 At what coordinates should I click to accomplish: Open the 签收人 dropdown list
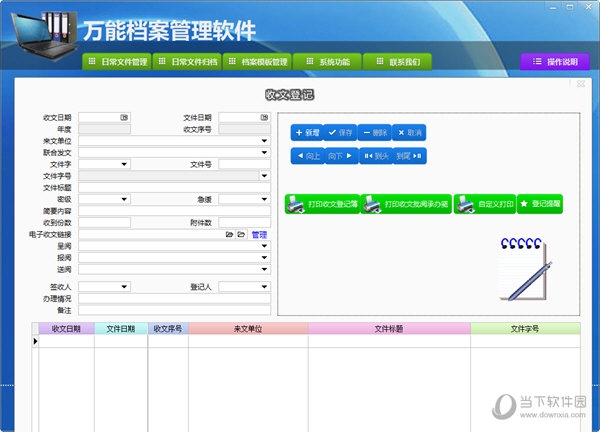click(x=124, y=287)
